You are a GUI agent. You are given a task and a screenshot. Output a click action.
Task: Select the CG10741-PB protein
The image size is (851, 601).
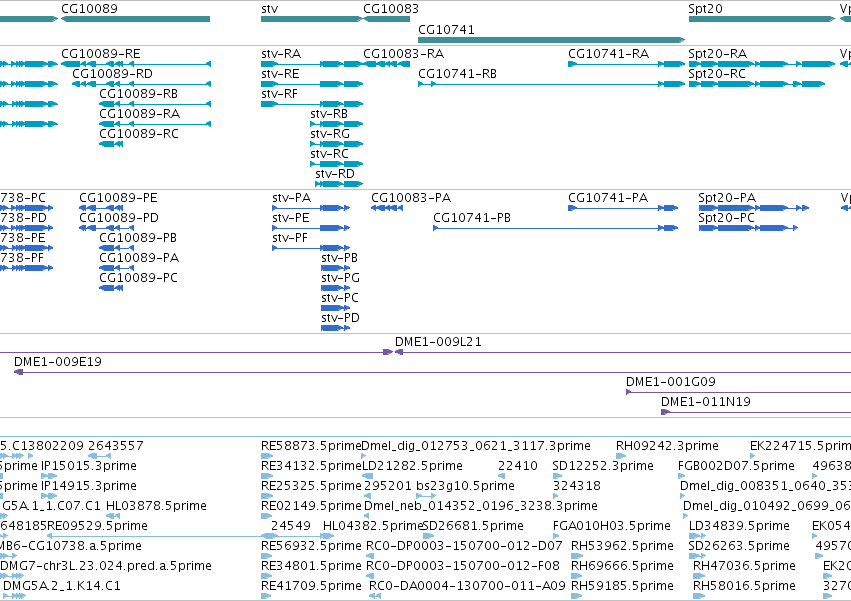coord(556,228)
